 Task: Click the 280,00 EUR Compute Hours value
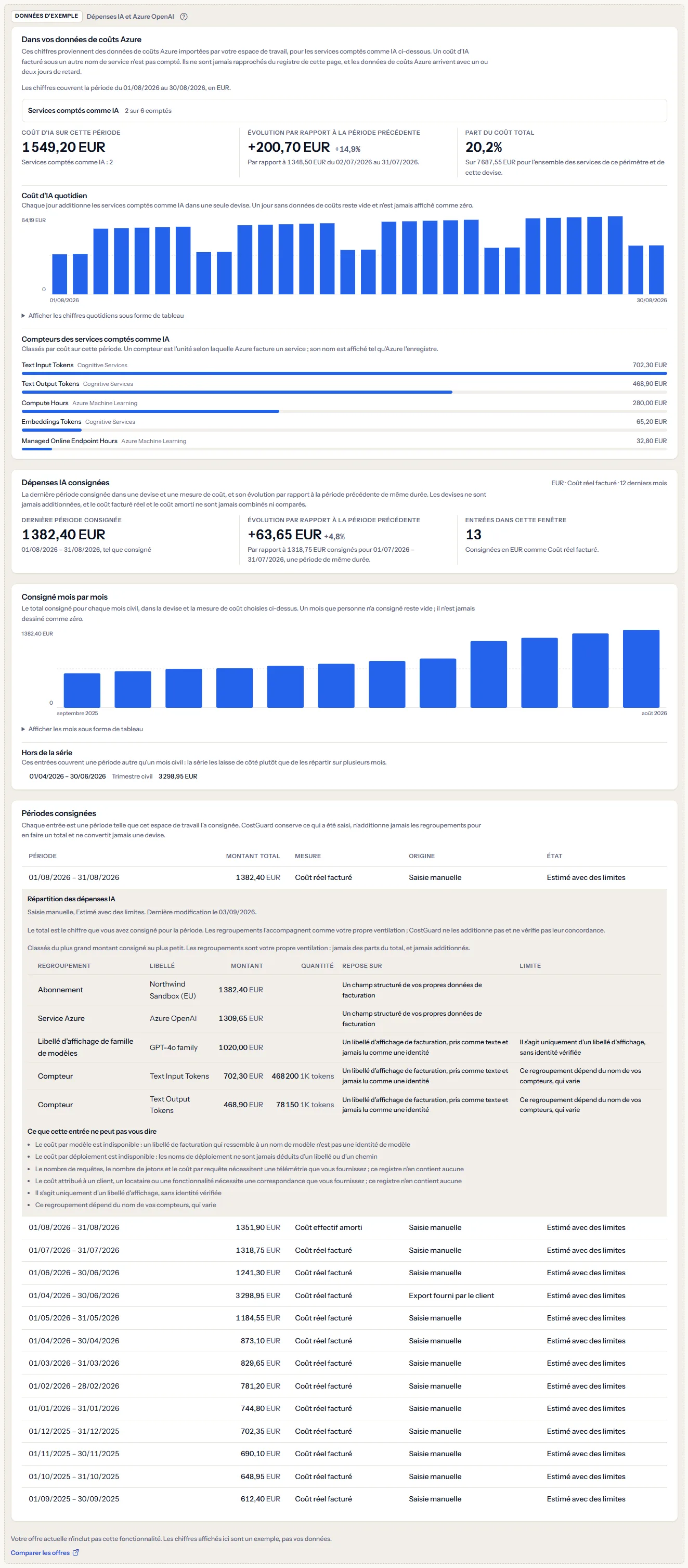(650, 403)
